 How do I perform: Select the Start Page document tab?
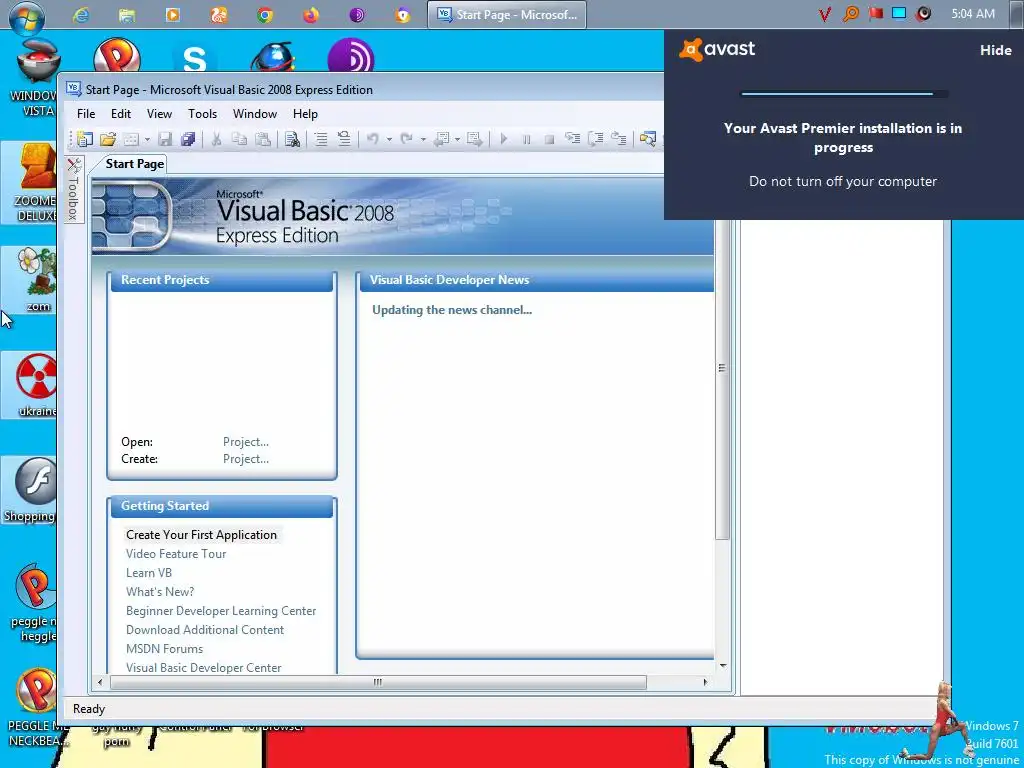click(135, 164)
